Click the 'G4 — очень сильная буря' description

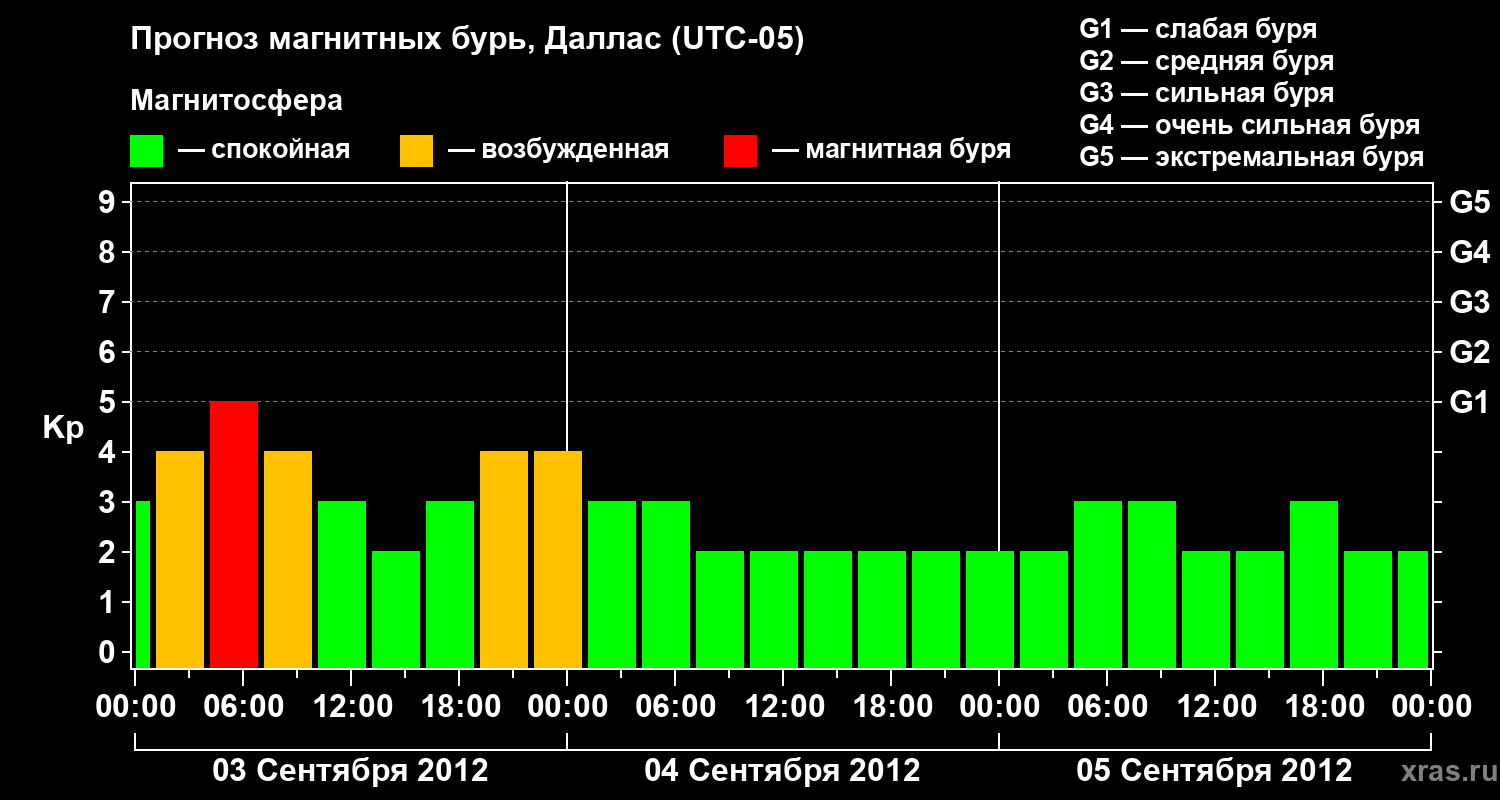tap(1249, 125)
